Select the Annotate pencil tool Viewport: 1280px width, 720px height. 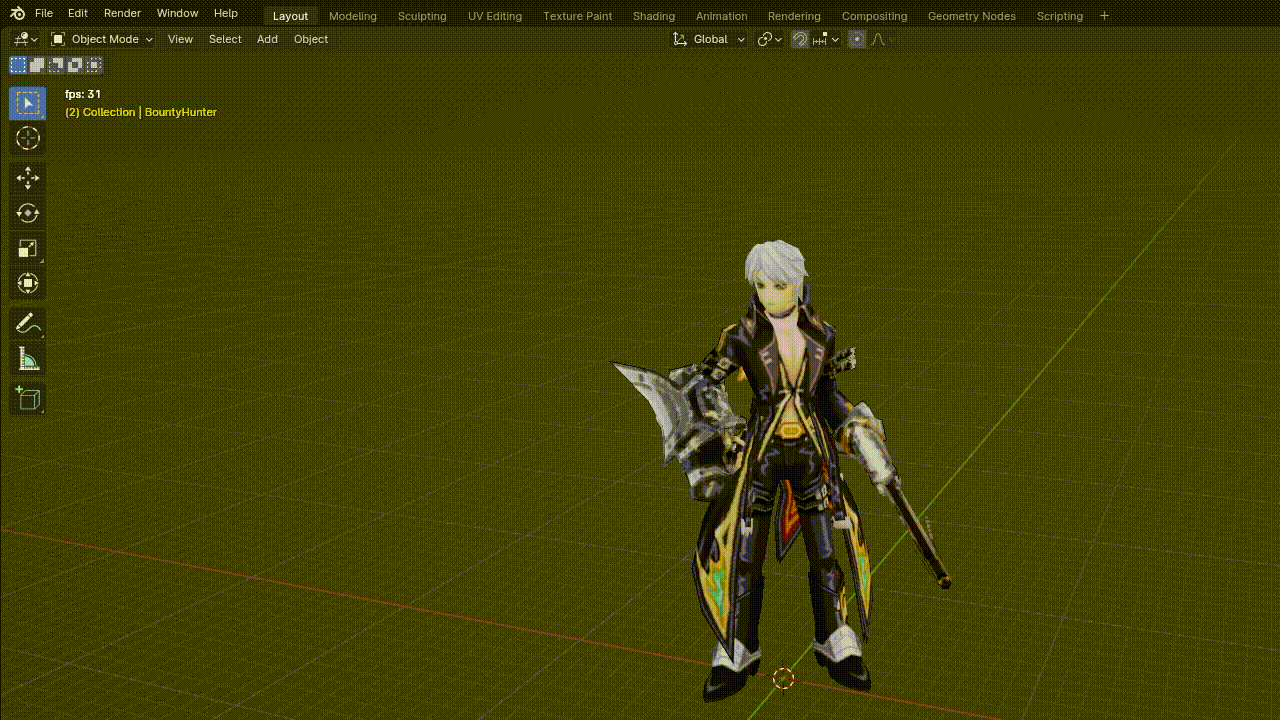click(28, 324)
